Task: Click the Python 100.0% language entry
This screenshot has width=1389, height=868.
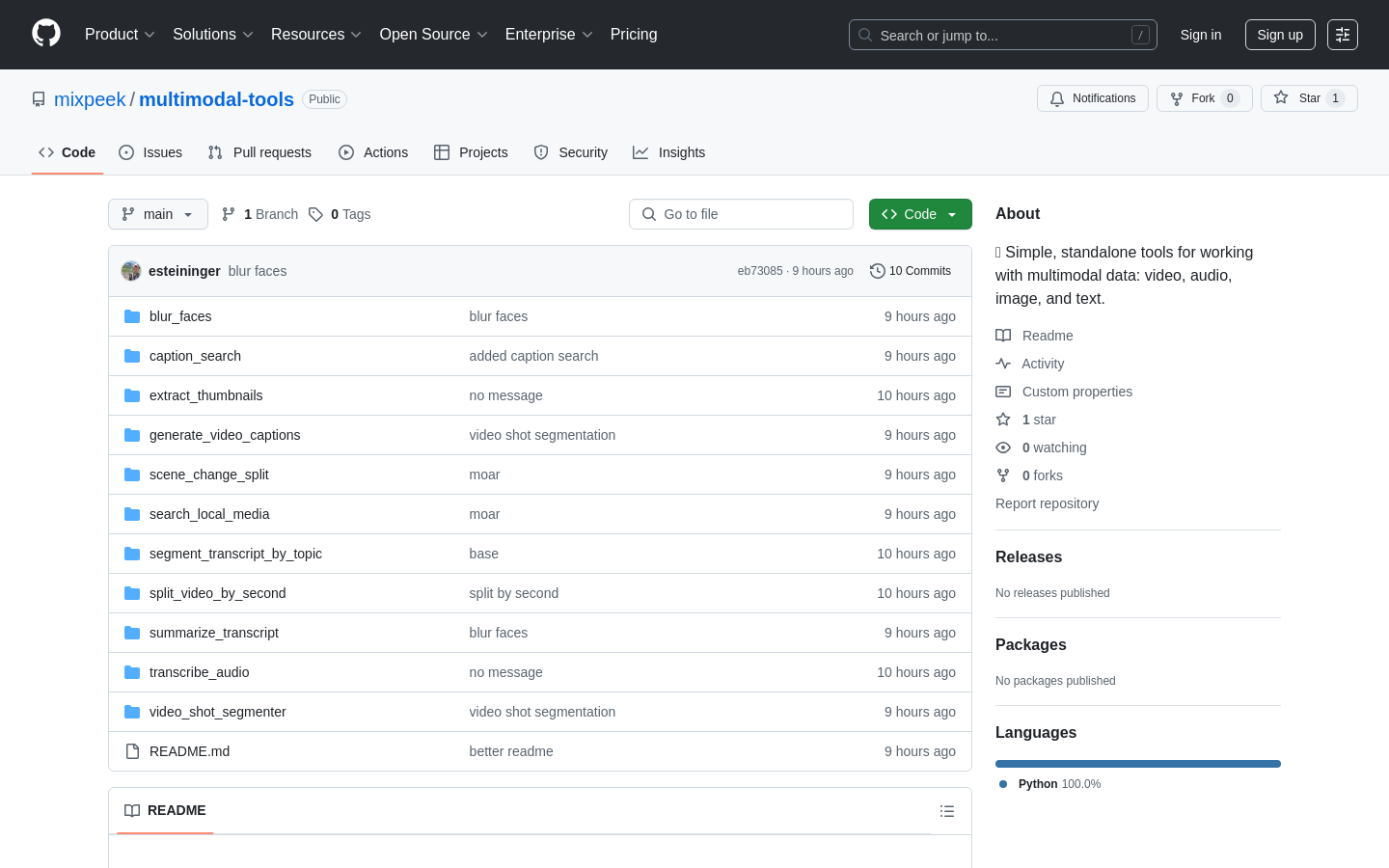Action: click(x=1050, y=784)
